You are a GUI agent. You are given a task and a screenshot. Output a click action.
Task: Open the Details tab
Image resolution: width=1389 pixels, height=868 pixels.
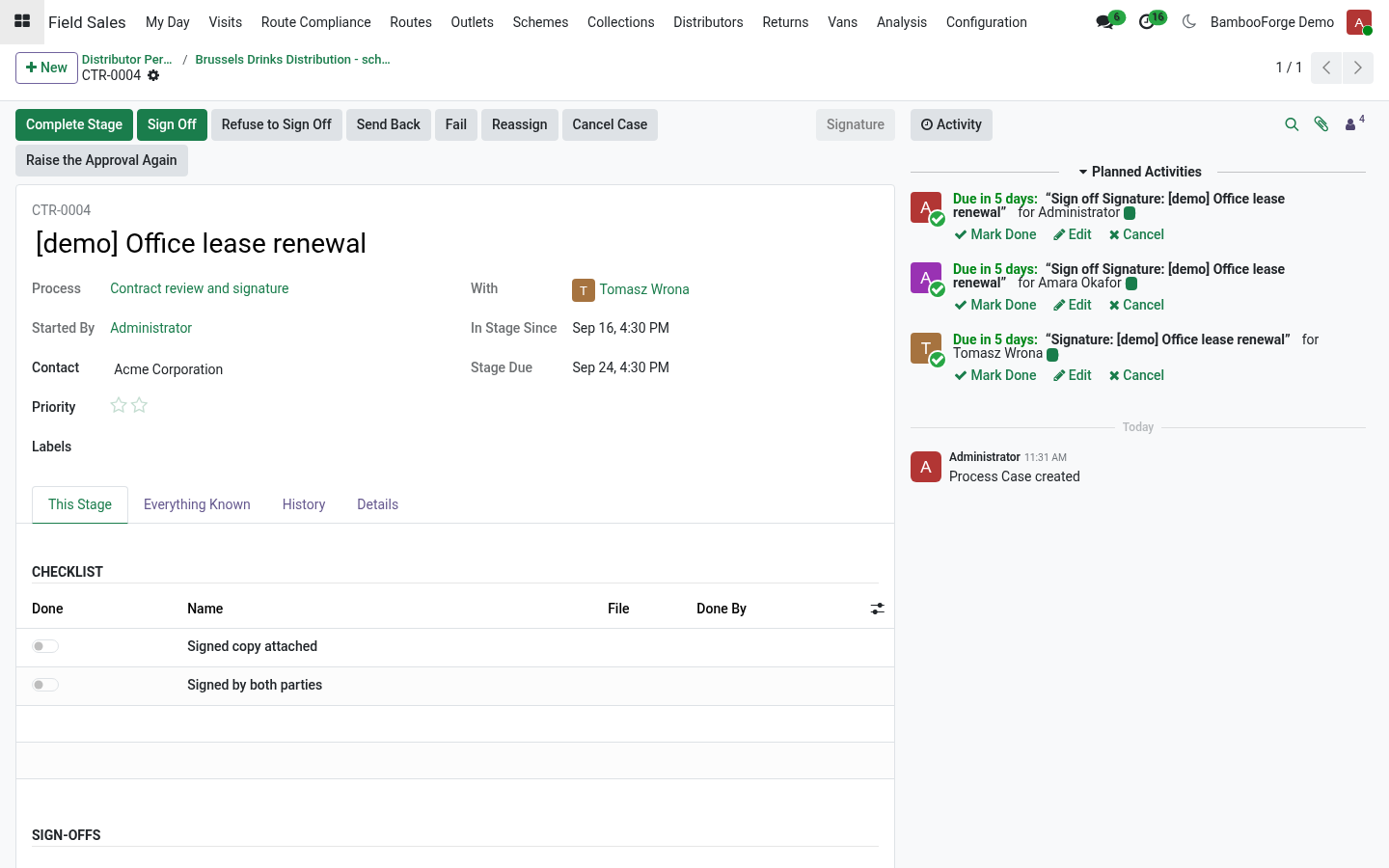[377, 504]
